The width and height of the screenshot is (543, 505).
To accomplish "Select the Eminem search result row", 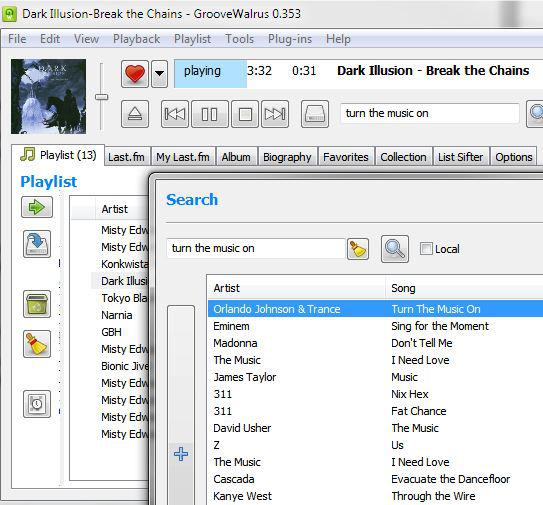I will coord(375,326).
